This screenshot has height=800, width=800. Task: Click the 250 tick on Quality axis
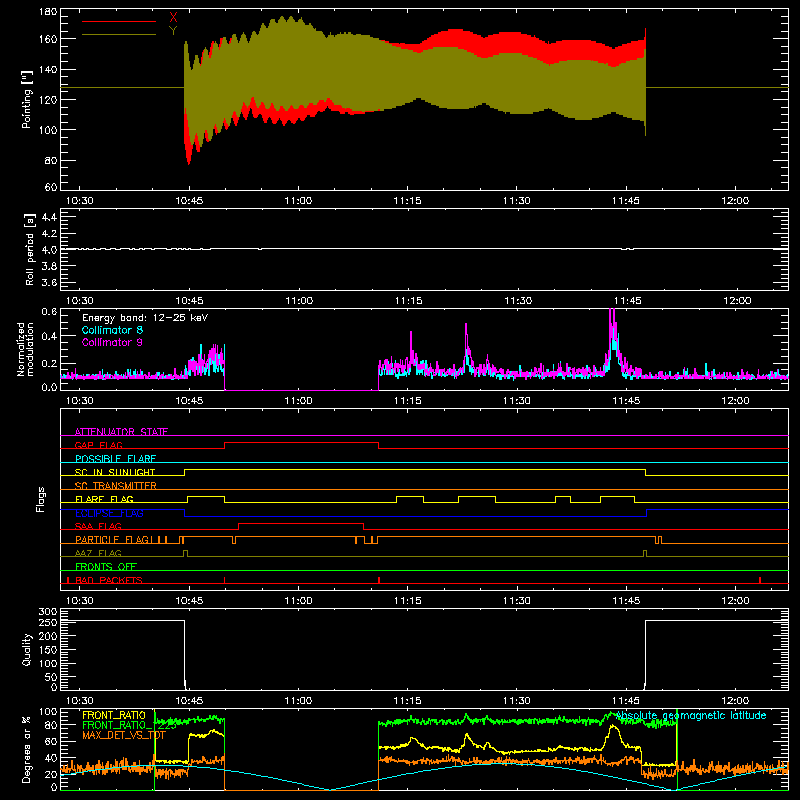48,622
